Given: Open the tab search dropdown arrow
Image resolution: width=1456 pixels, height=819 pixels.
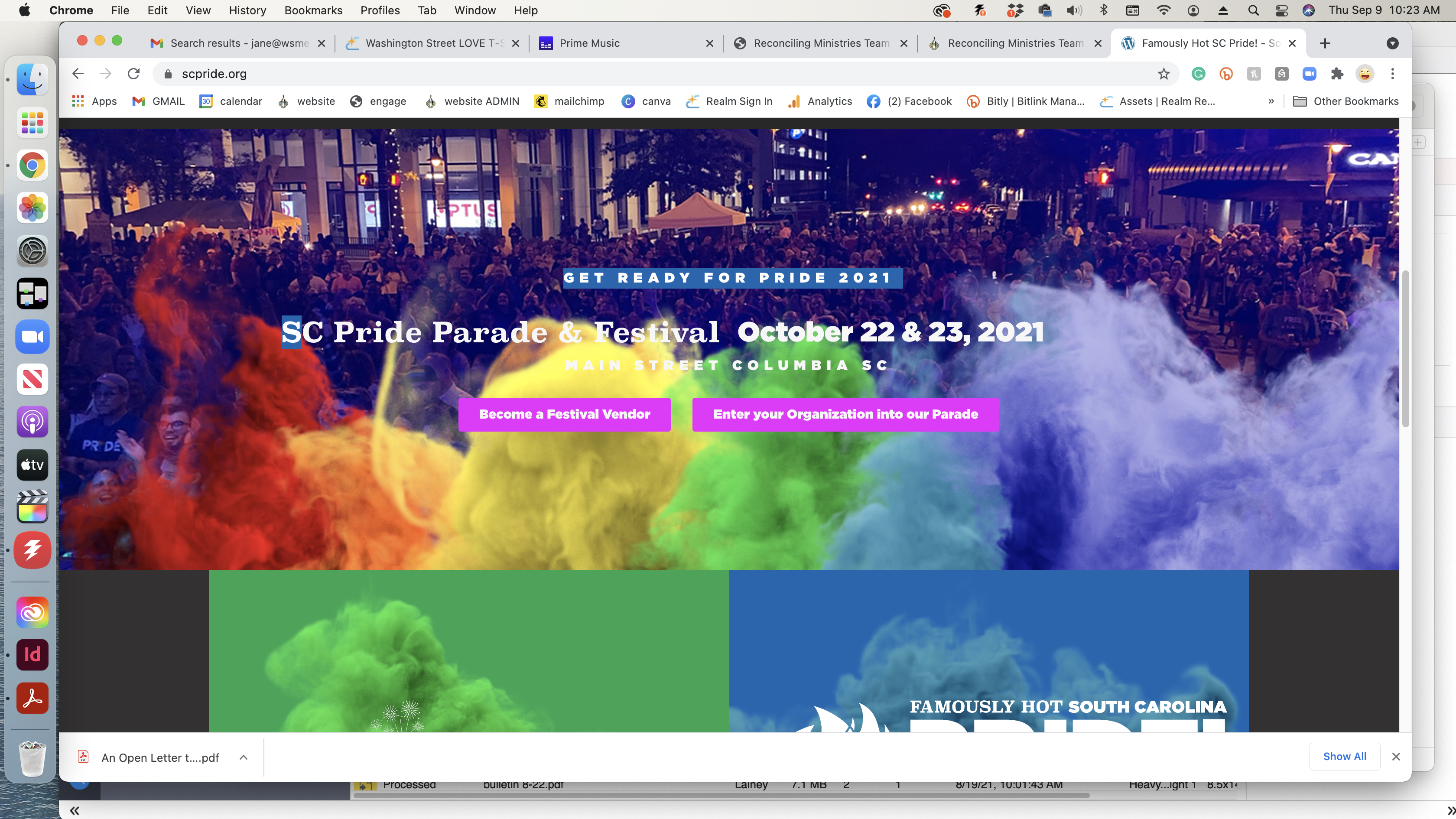Looking at the screenshot, I should [x=1393, y=43].
